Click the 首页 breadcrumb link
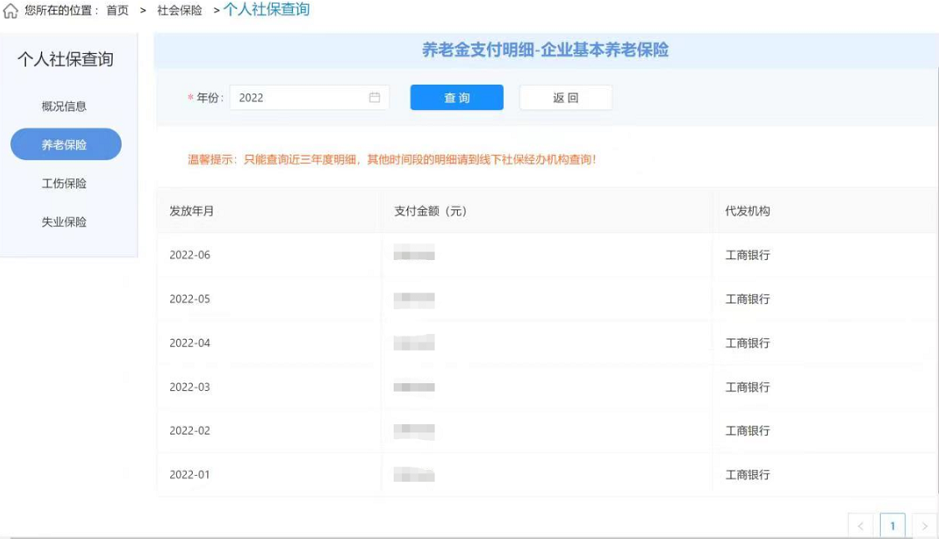 point(117,11)
